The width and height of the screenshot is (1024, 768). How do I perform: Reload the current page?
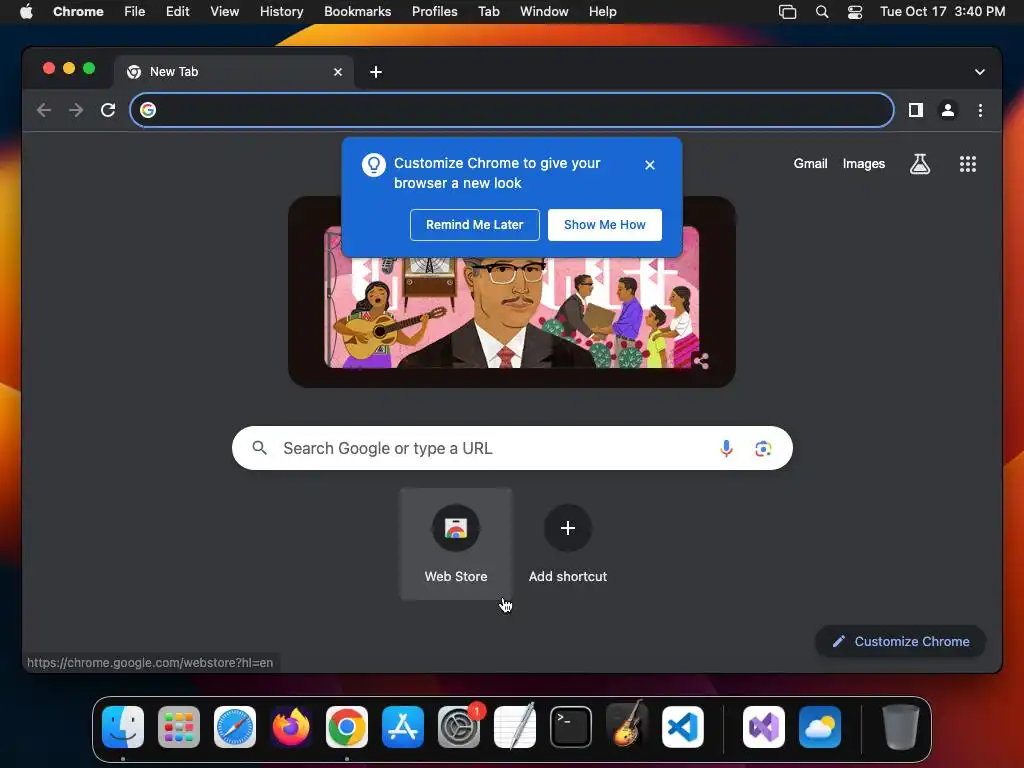tap(108, 110)
